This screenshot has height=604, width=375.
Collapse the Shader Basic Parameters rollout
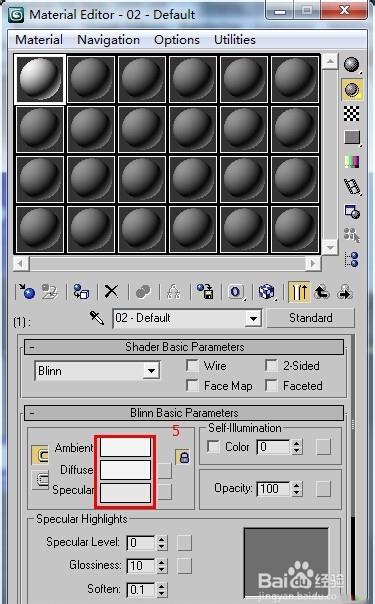pyautogui.click(x=184, y=347)
